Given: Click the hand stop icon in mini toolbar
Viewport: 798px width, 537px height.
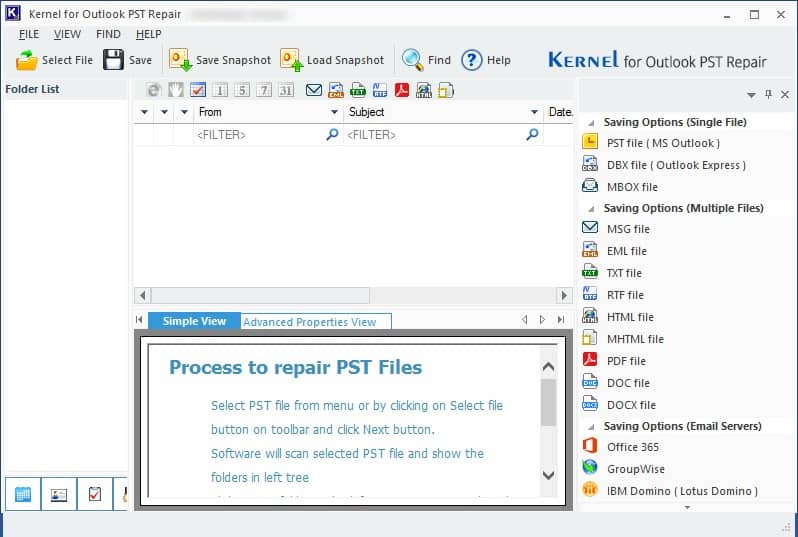Looking at the screenshot, I should 176,91.
